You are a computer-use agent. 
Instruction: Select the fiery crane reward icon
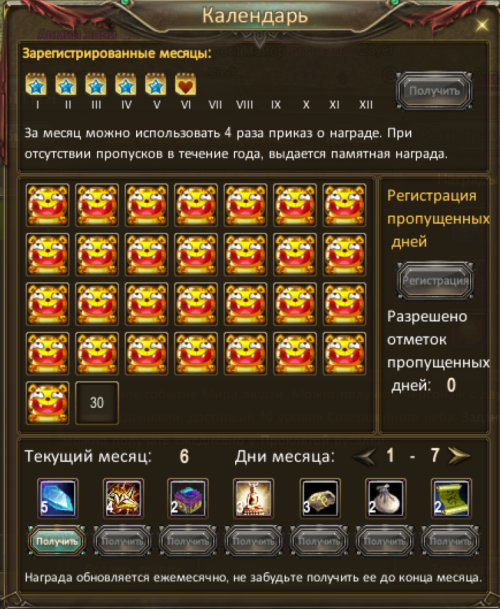click(123, 498)
